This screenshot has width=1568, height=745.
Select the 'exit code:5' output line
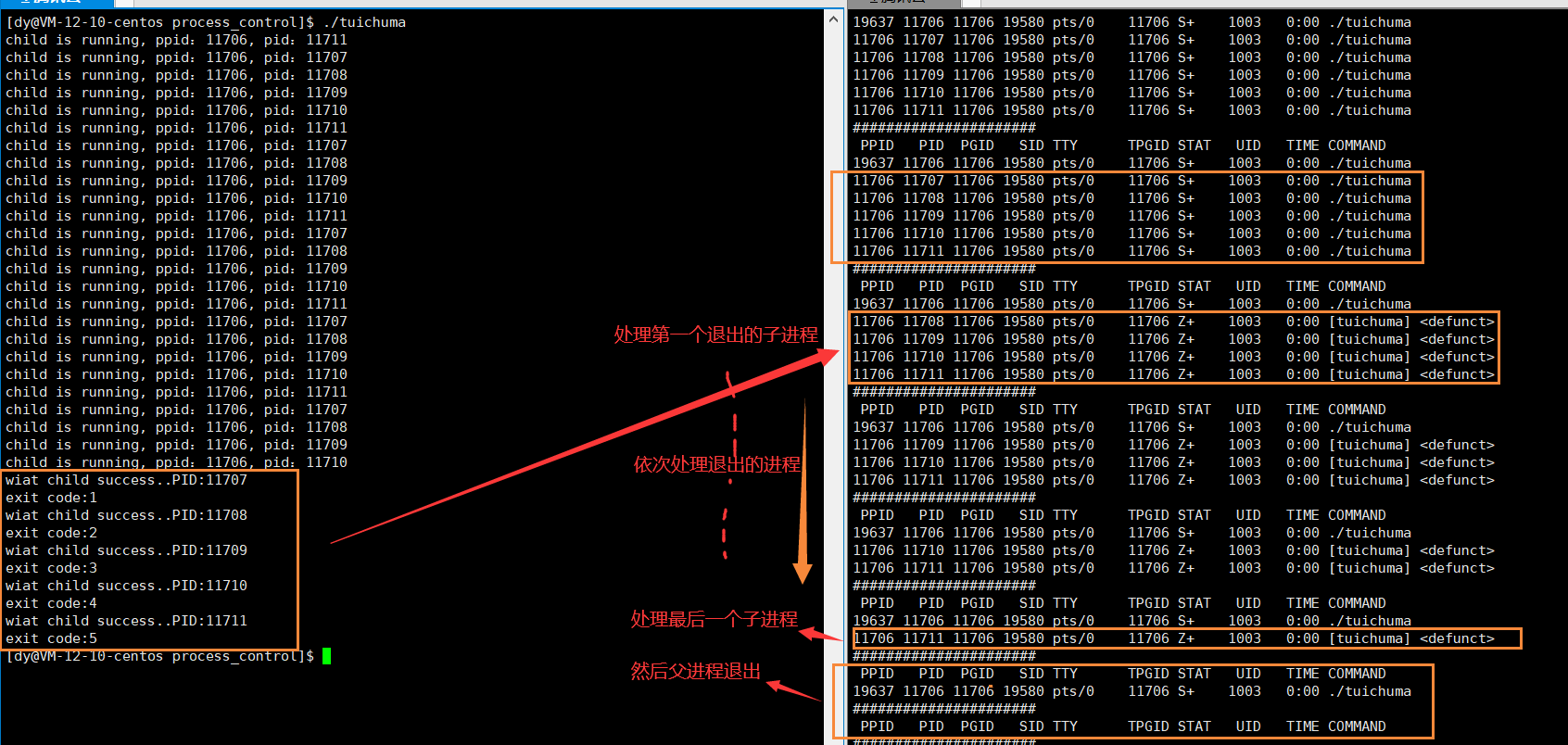click(51, 638)
